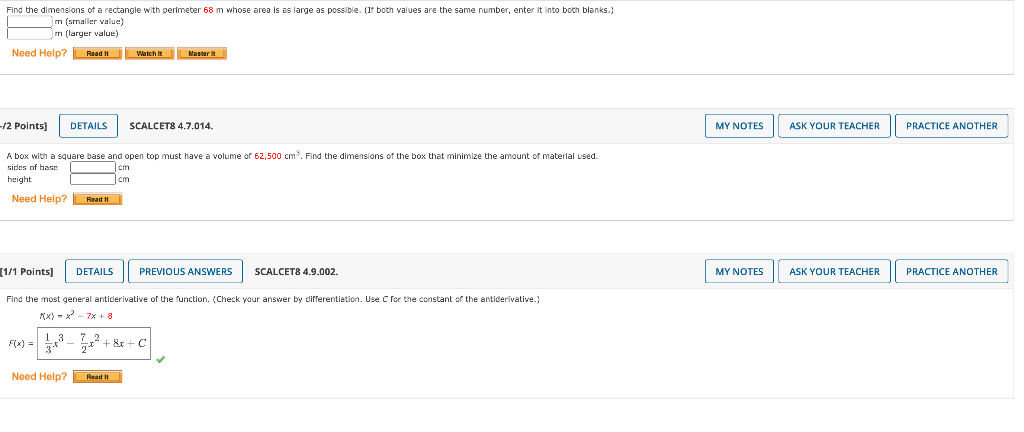The width and height of the screenshot is (1024, 432).
Task: Ask your teacher about box problem
Action: point(834,126)
